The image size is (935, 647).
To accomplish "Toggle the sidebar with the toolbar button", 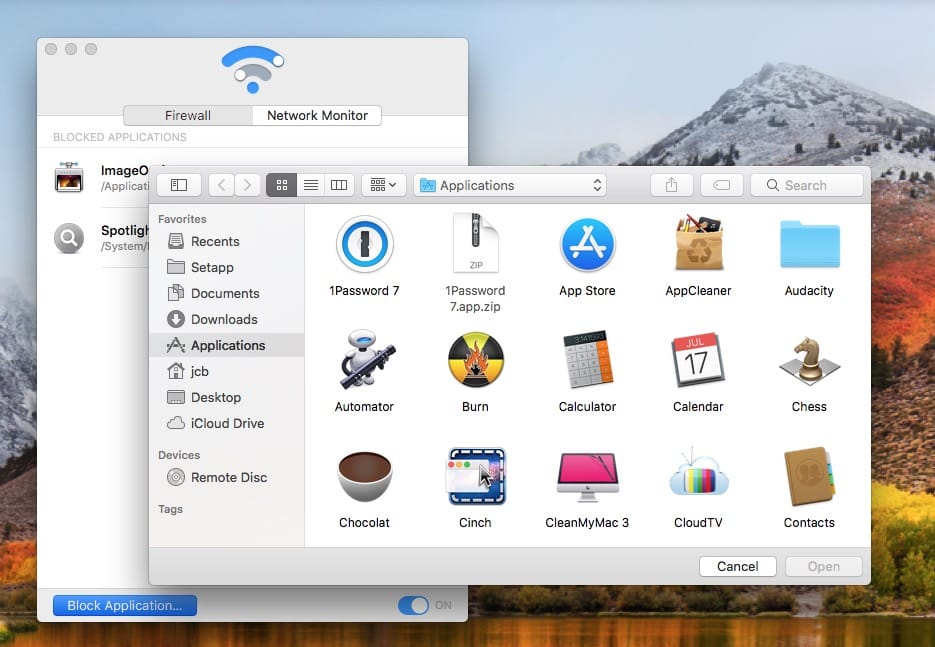I will (179, 185).
